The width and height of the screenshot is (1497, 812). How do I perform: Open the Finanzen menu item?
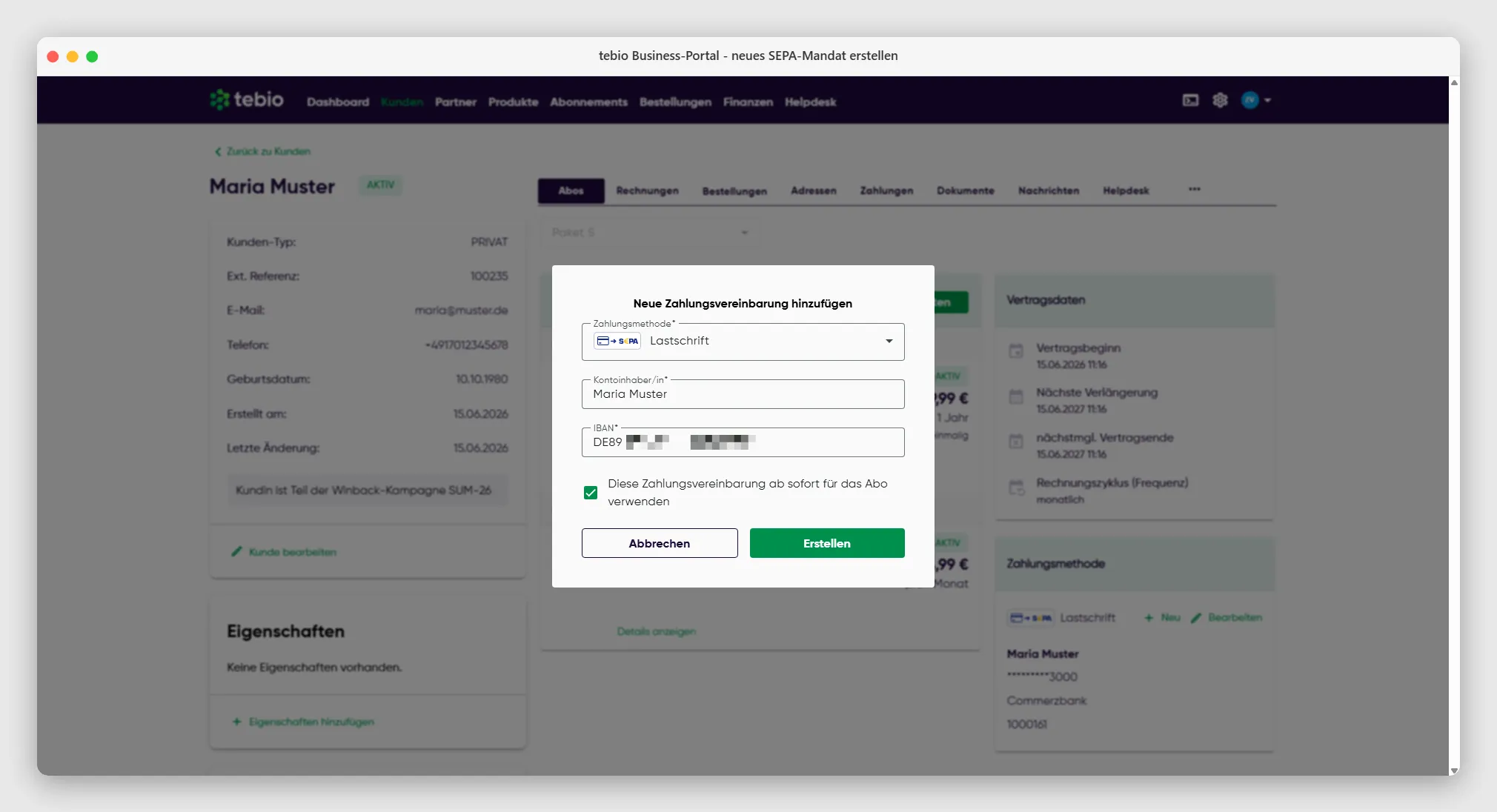point(748,102)
